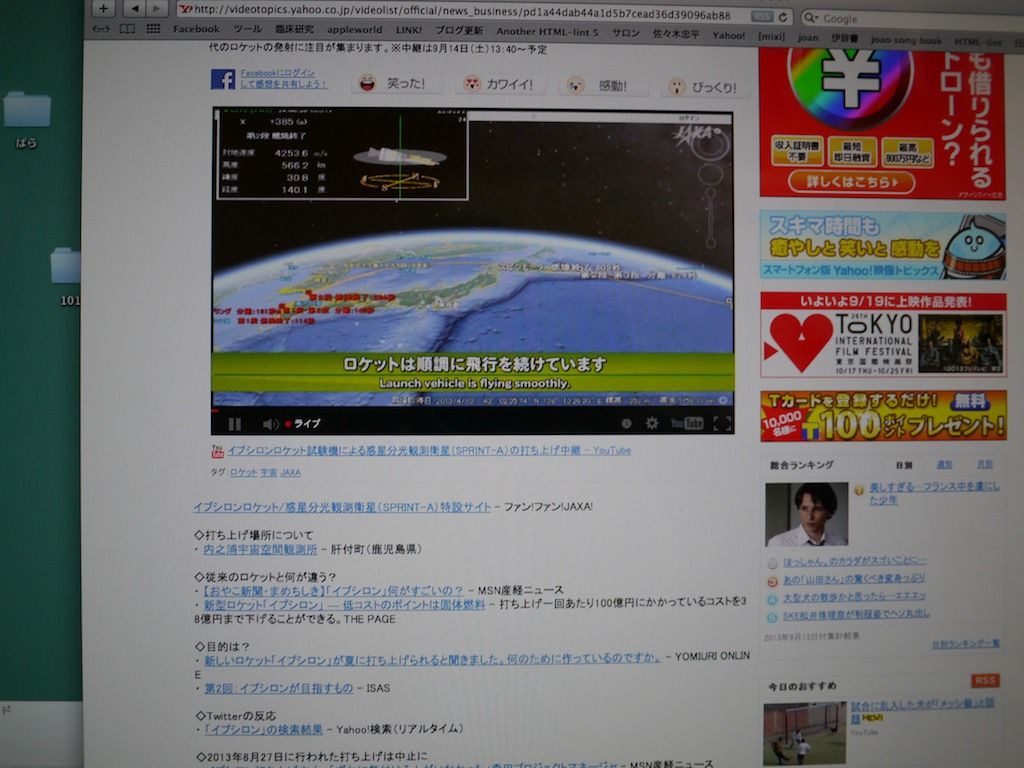Open 内之浦宇宙空間観測所 link

click(260, 549)
